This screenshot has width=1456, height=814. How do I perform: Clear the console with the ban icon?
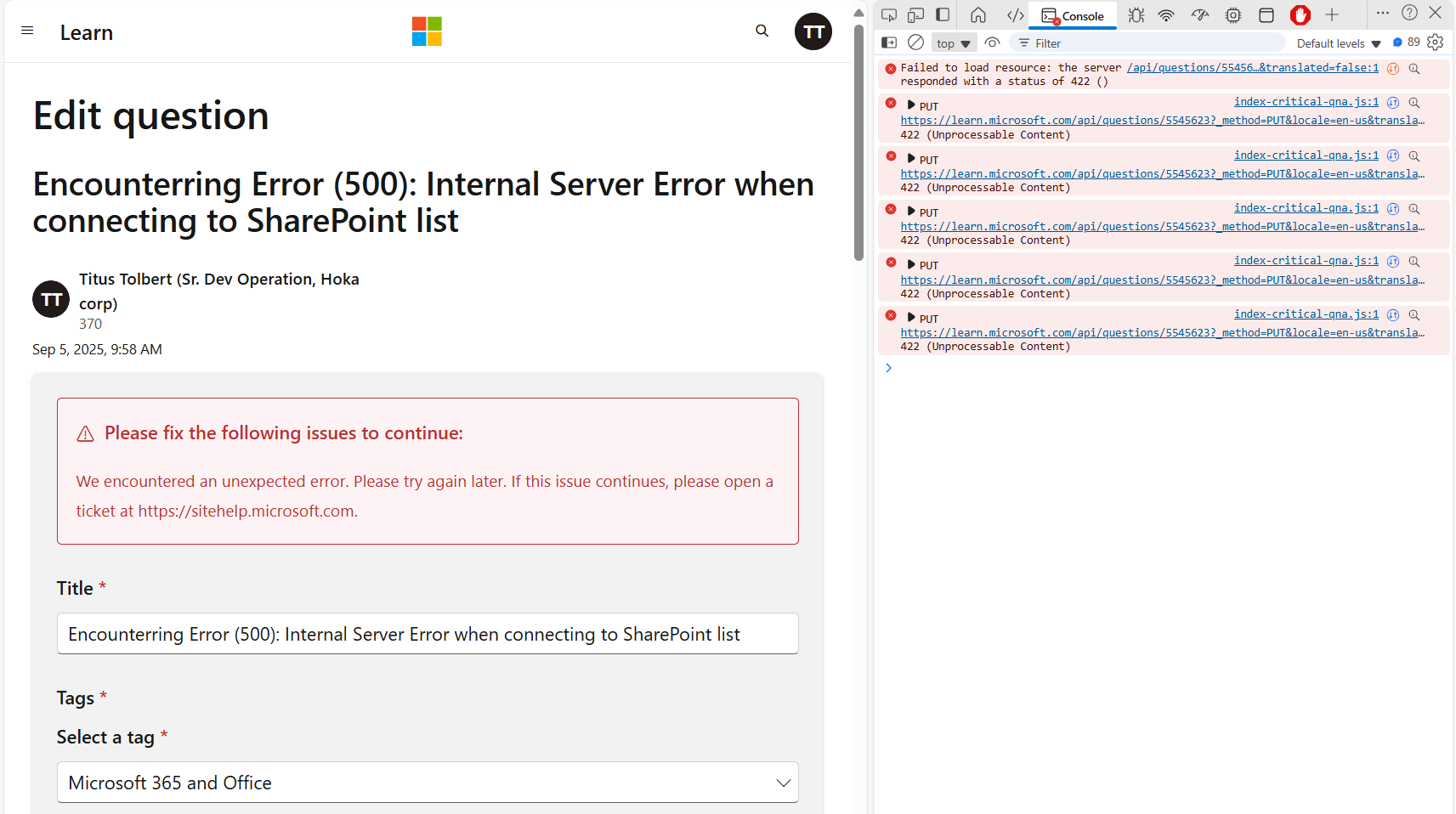click(x=915, y=42)
